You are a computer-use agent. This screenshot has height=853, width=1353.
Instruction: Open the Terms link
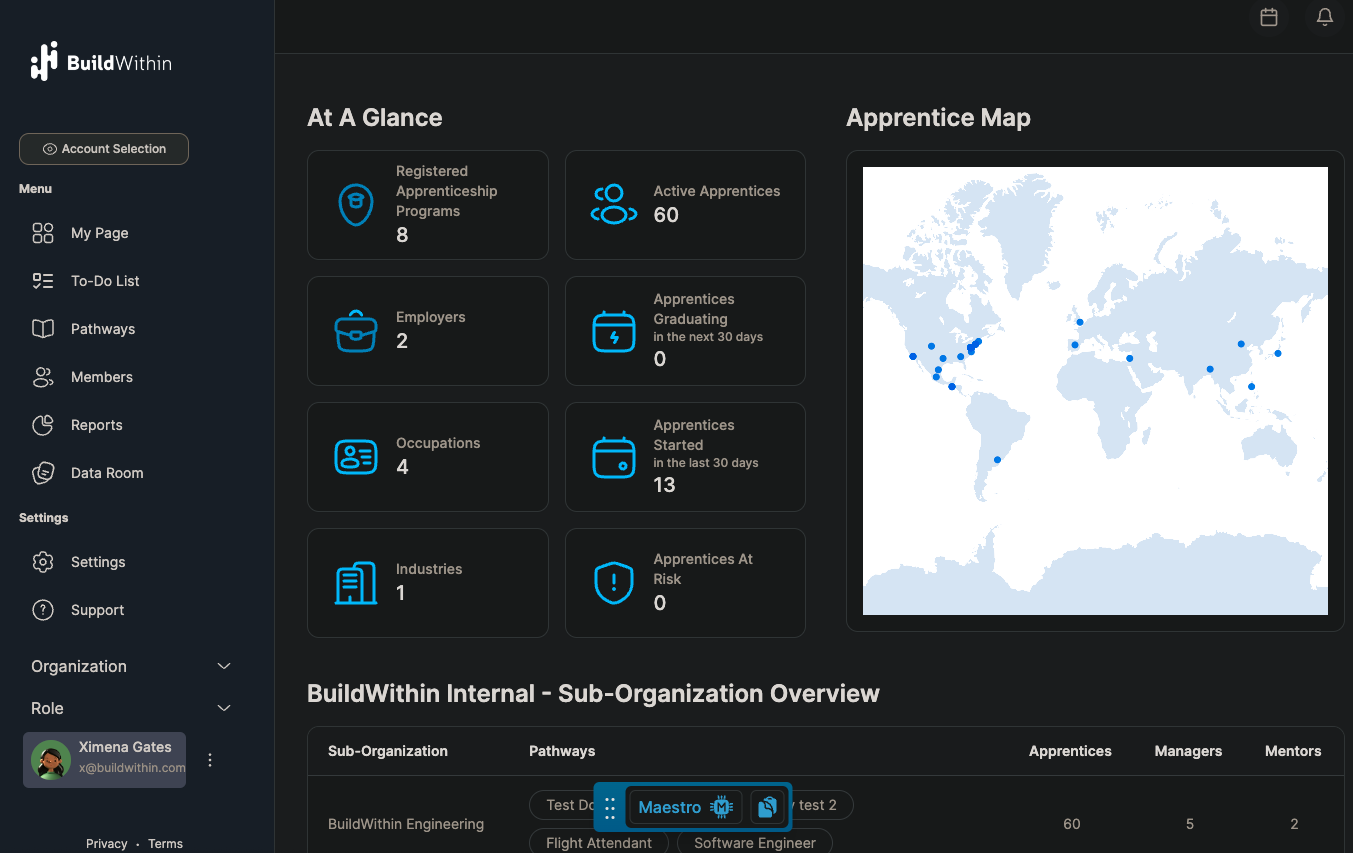point(164,843)
